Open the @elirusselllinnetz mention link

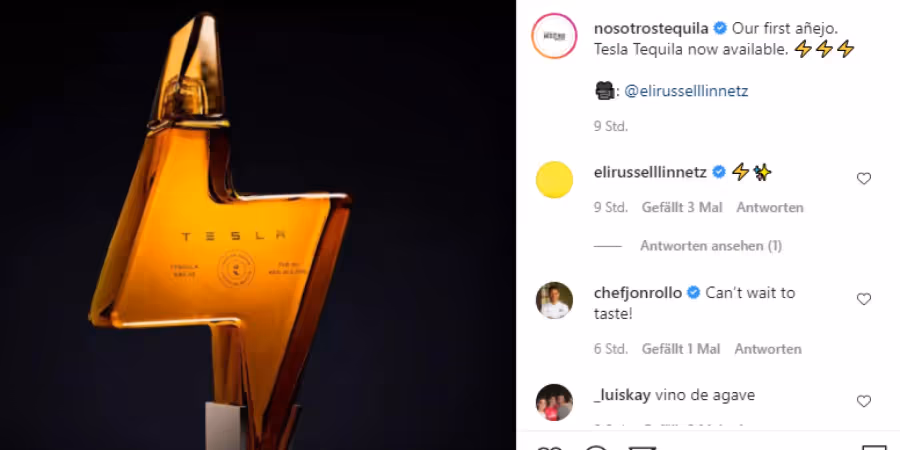[x=686, y=91]
